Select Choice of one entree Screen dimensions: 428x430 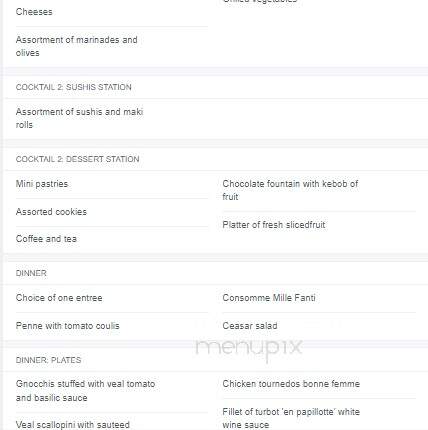(59, 298)
